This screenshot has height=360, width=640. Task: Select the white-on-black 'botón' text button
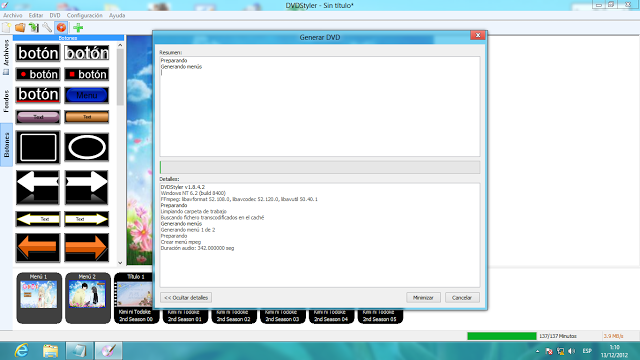38,53
